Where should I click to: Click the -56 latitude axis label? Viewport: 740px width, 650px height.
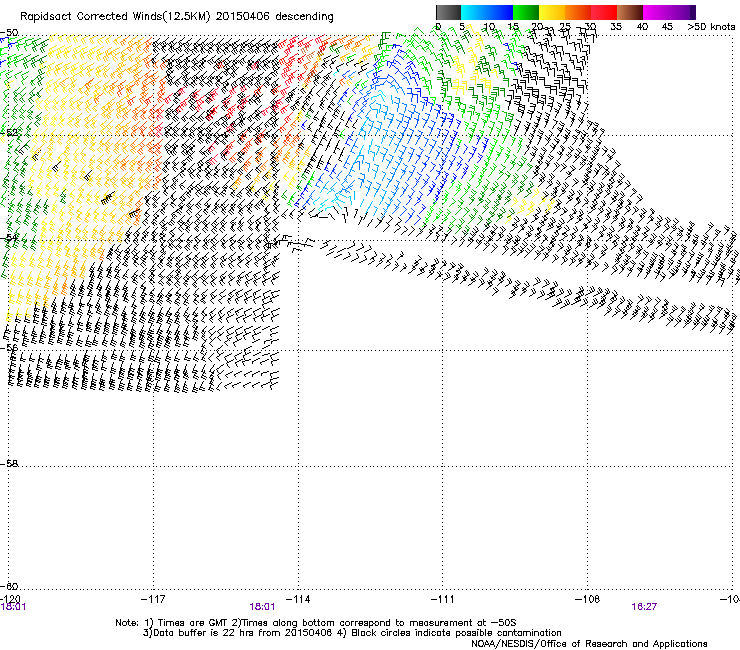(9, 347)
